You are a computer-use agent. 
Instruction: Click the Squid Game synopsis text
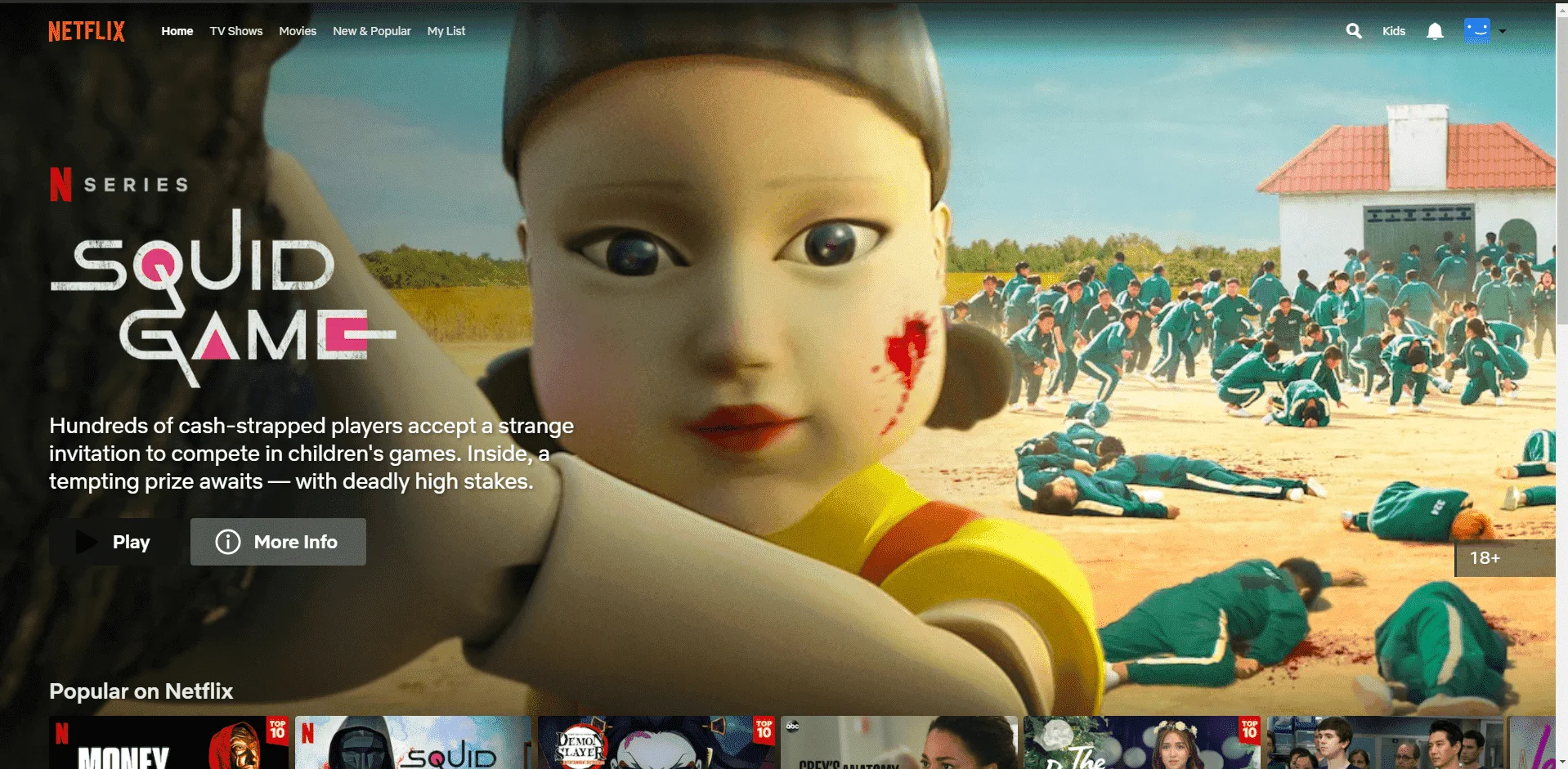pyautogui.click(x=311, y=454)
